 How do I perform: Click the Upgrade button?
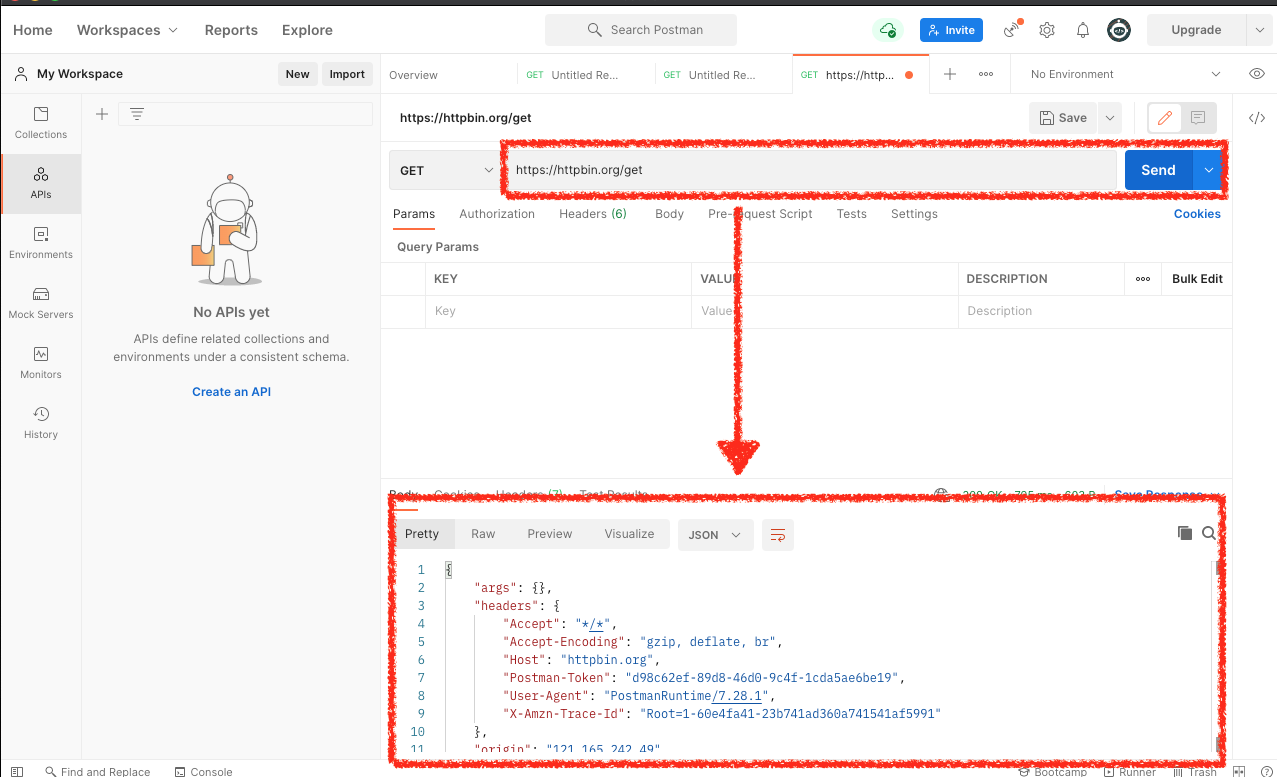click(1196, 30)
